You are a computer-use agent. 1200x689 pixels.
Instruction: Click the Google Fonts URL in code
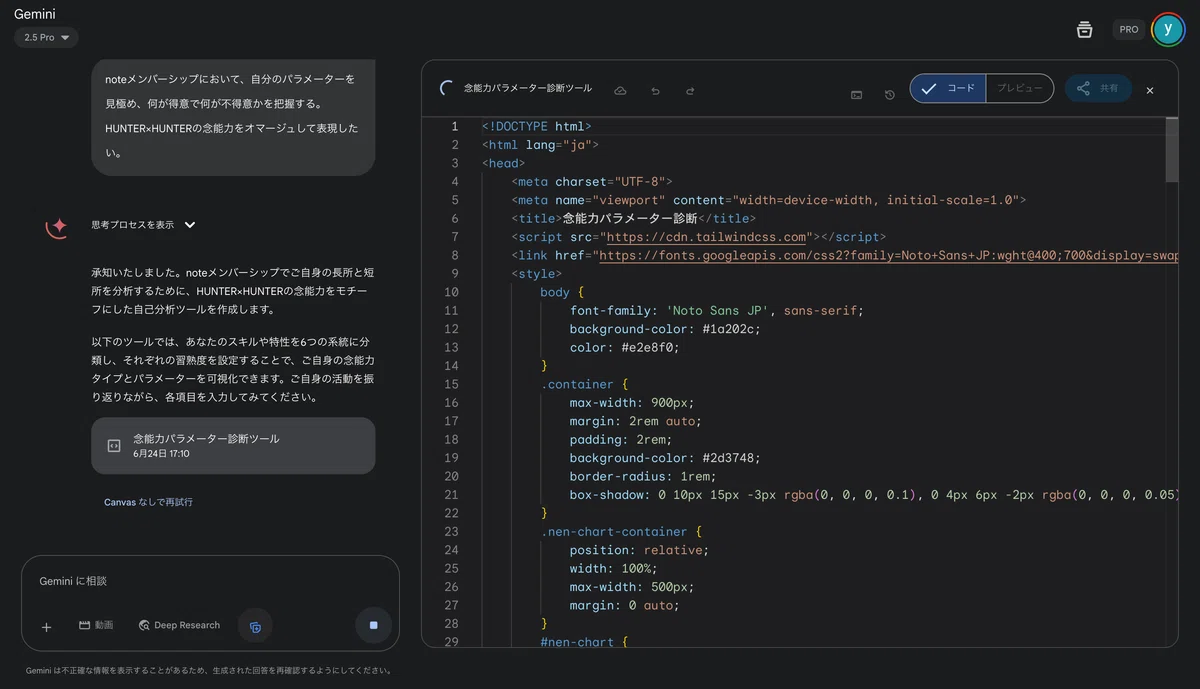pos(890,255)
